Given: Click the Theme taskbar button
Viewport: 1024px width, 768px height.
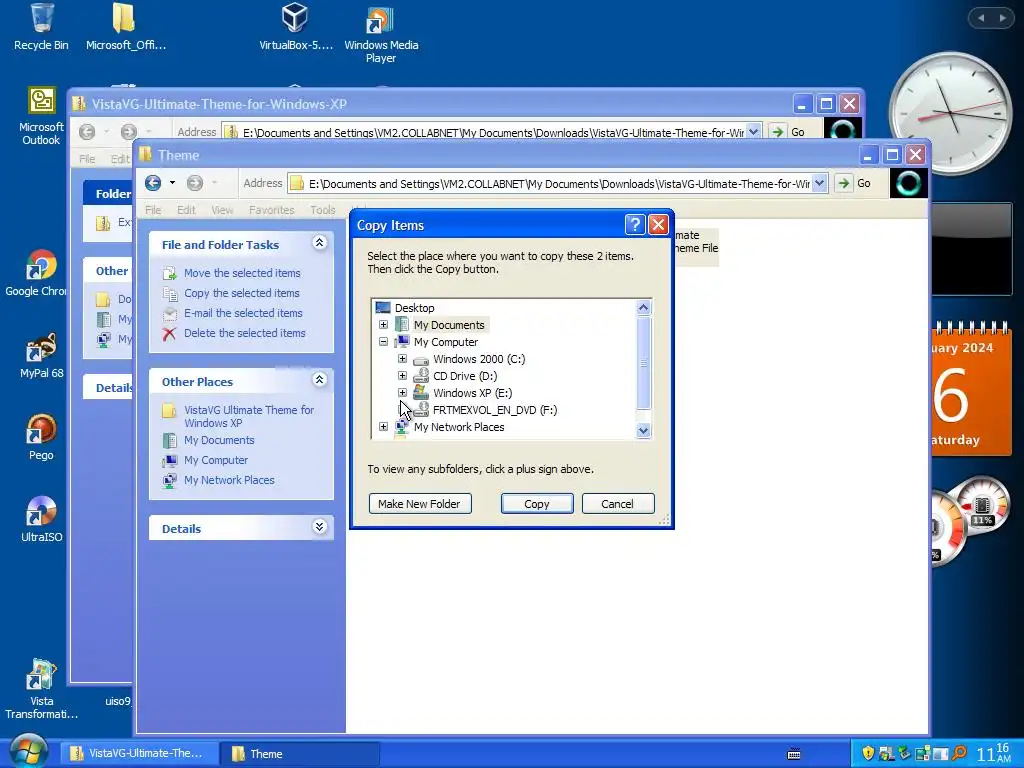Looking at the screenshot, I should click(x=299, y=753).
